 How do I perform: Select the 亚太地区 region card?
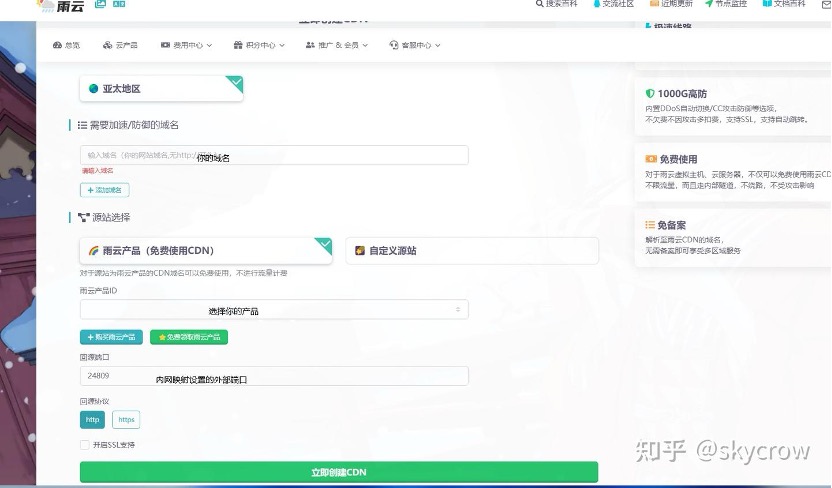(161, 89)
